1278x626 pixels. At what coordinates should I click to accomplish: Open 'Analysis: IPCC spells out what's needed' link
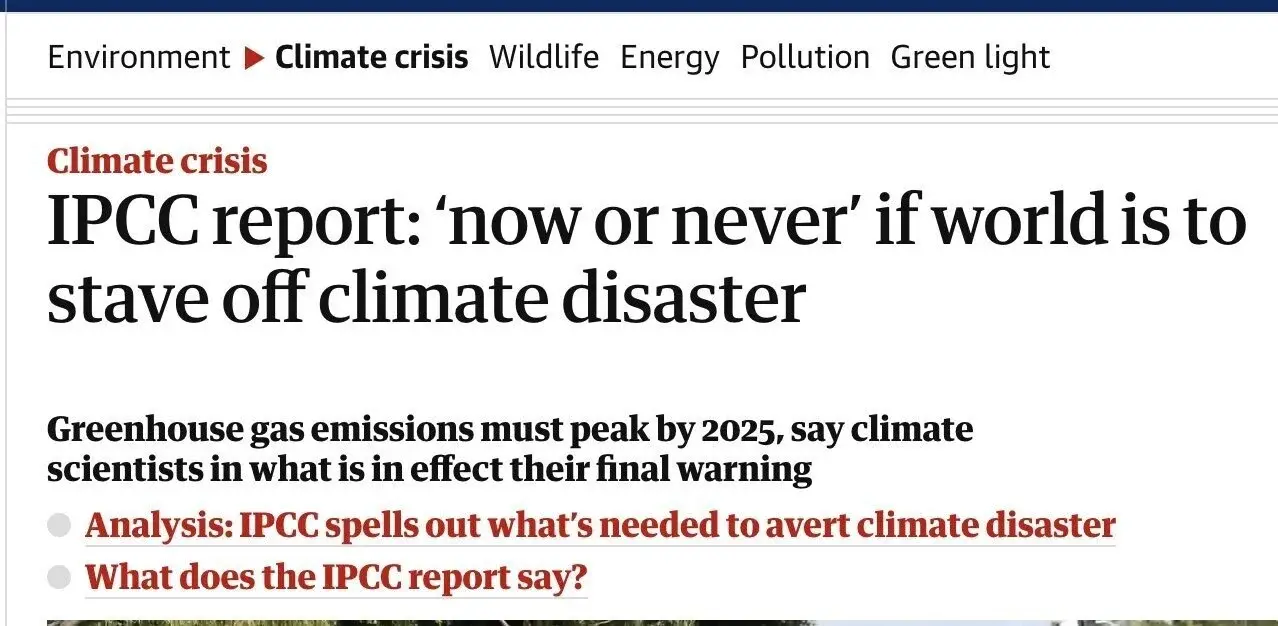tap(600, 525)
